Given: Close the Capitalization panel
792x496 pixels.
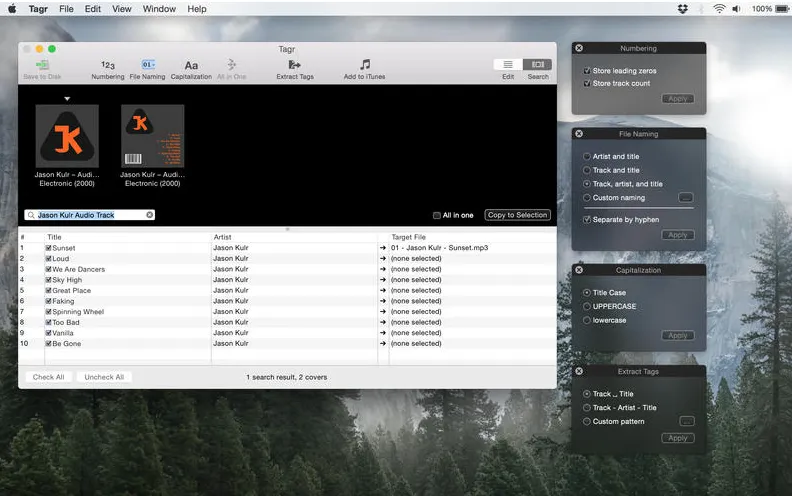Looking at the screenshot, I should [x=579, y=270].
